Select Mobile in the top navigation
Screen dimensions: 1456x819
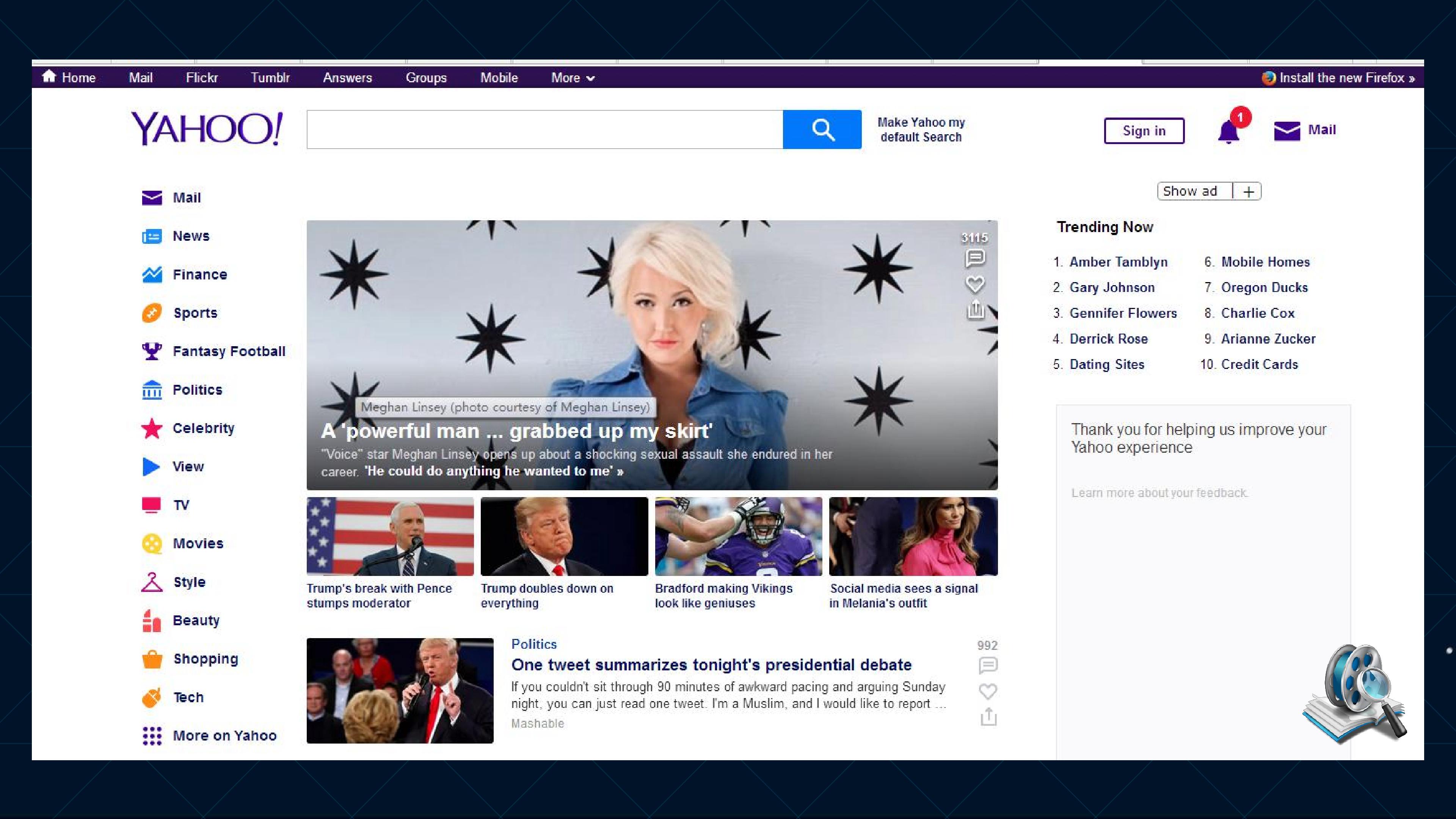click(x=499, y=77)
